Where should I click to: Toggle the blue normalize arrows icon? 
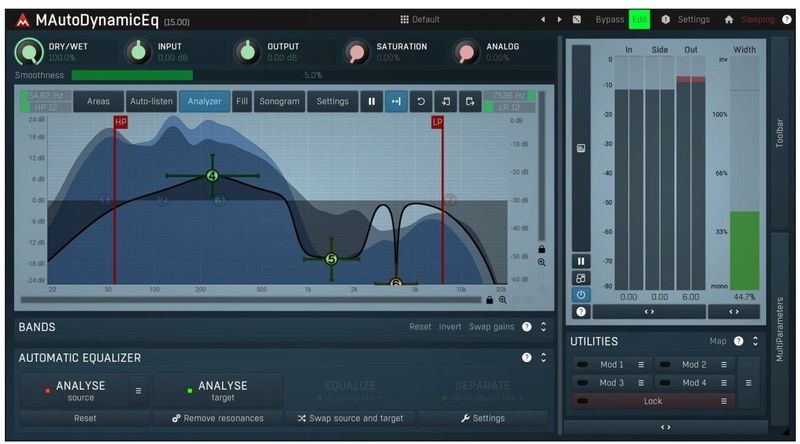pos(396,102)
